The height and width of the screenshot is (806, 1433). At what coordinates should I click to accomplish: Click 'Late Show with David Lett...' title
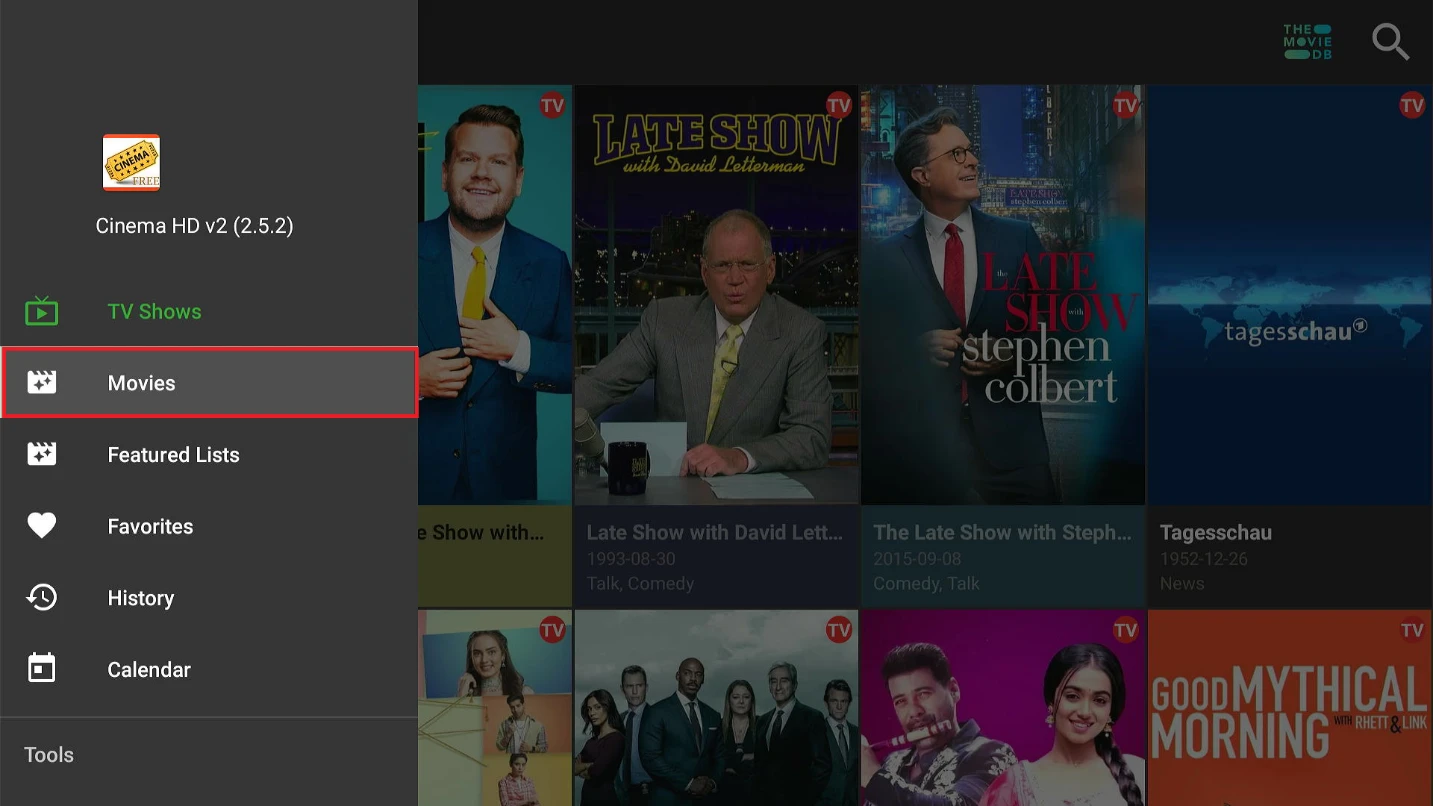715,533
